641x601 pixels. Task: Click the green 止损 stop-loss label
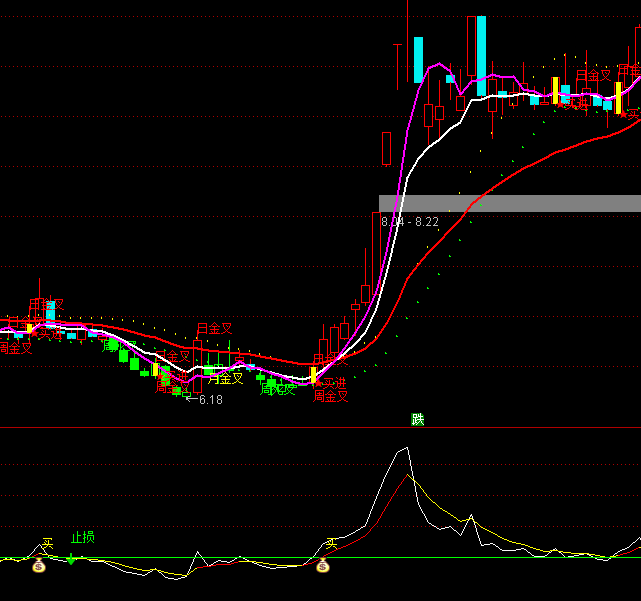[x=82, y=538]
